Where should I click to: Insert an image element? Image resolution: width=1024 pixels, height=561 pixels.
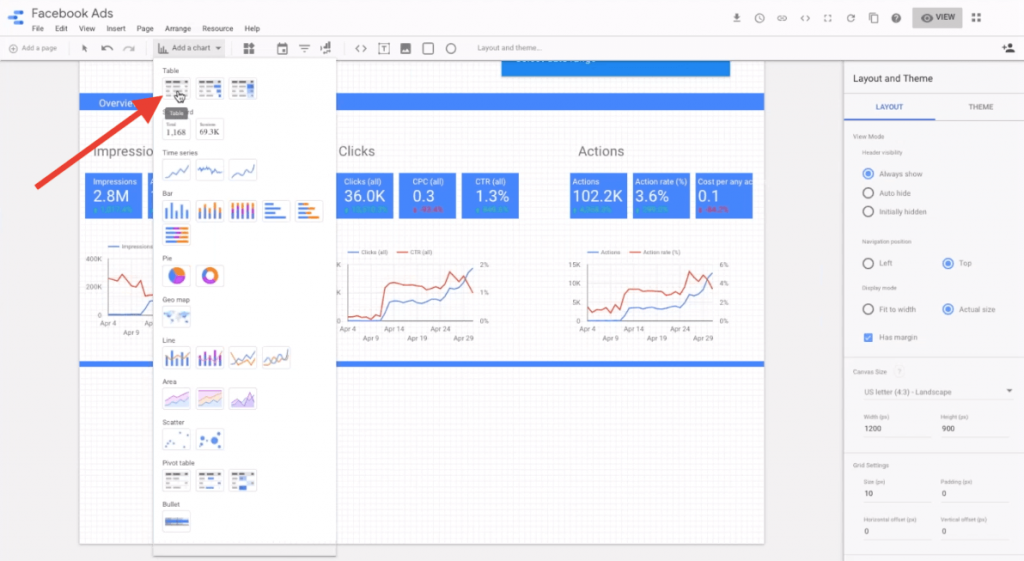[x=406, y=48]
